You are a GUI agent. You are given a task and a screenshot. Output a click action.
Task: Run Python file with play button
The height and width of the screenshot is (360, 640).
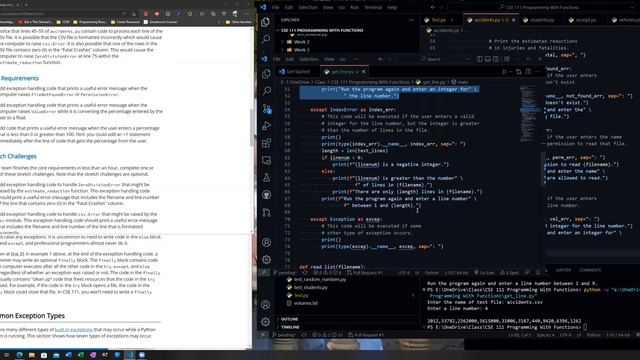tap(504, 72)
